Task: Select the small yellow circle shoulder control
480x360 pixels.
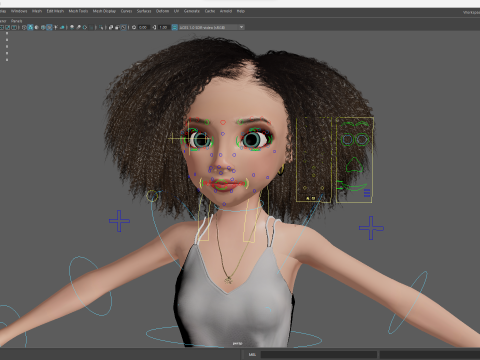Action: point(152,196)
